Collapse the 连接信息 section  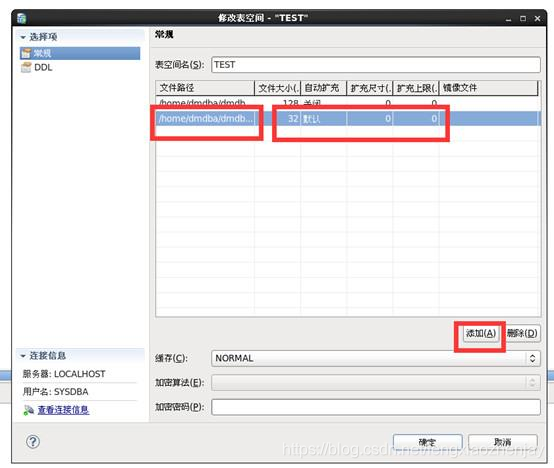click(x=23, y=356)
